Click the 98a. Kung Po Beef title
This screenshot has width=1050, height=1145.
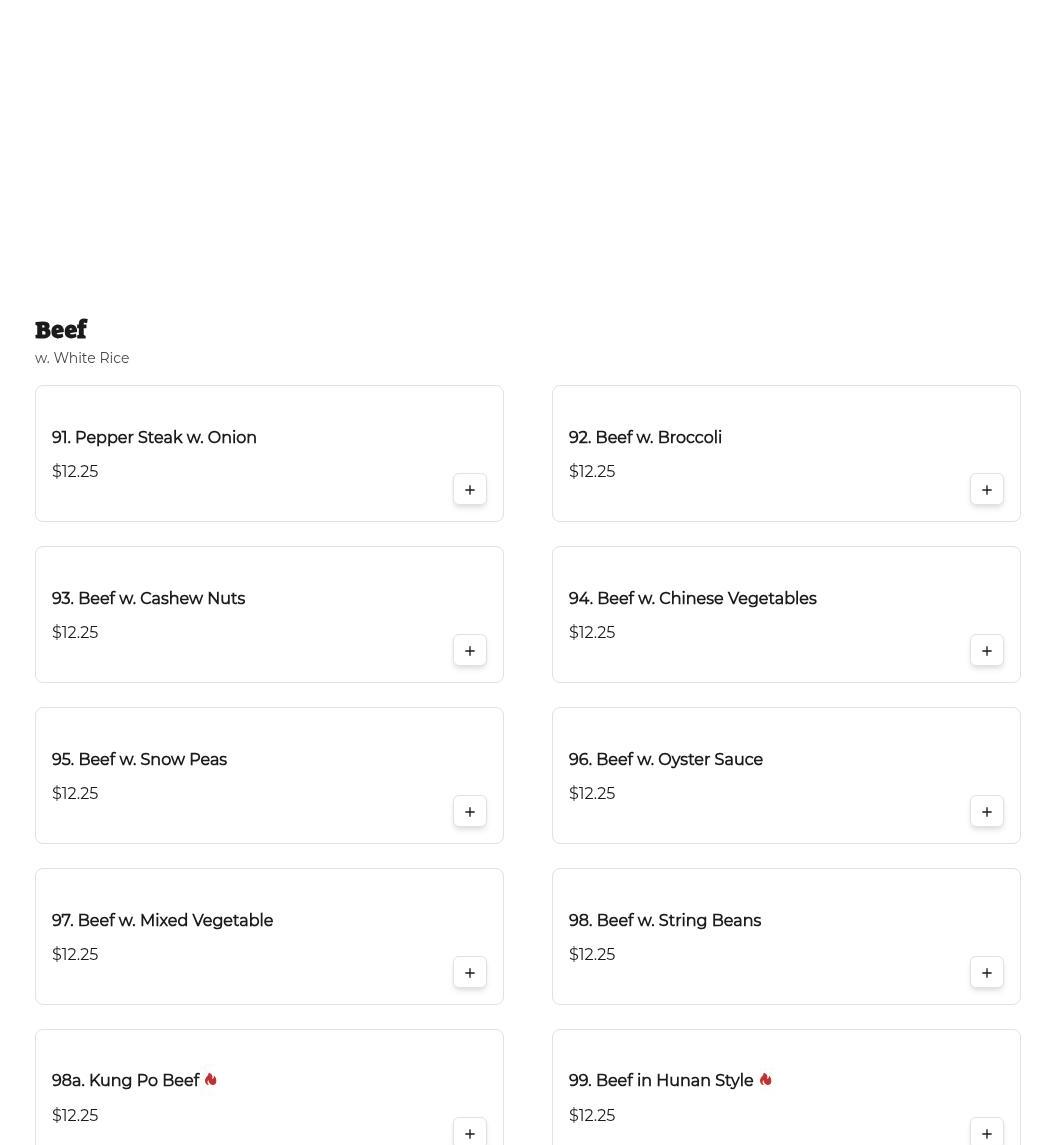125,1081
